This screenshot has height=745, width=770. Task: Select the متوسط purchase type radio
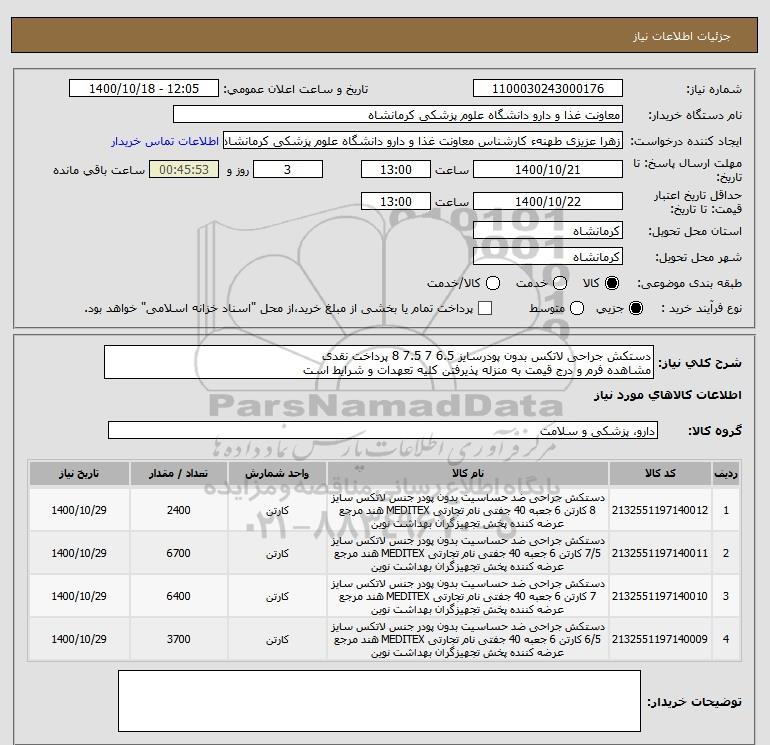577,308
